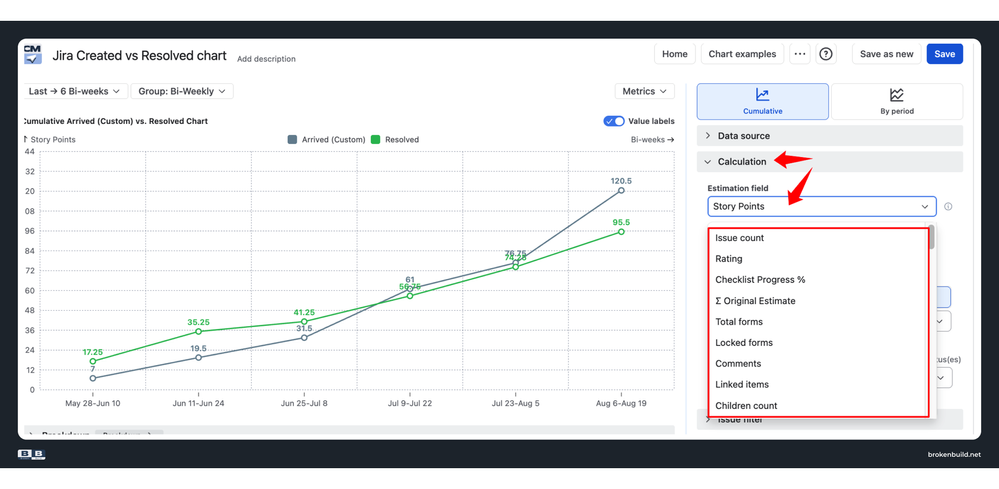Click the Home button
This screenshot has height=489, width=999.
coord(675,54)
